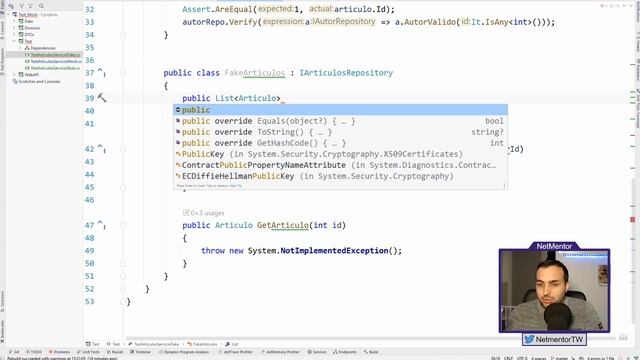The height and width of the screenshot is (360, 640).
Task: Open the TODO tool window
Action: [x=34, y=351]
